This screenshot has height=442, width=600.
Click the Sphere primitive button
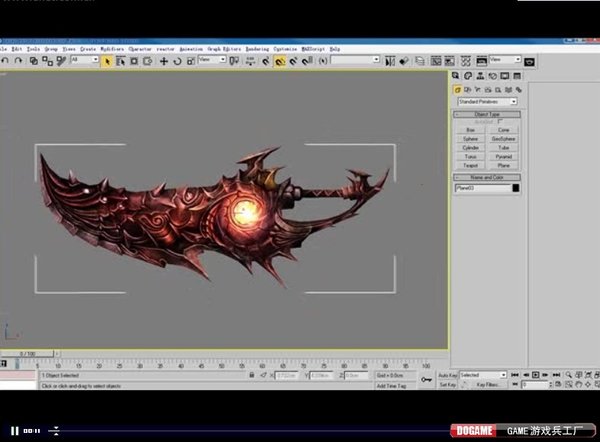[470, 138]
